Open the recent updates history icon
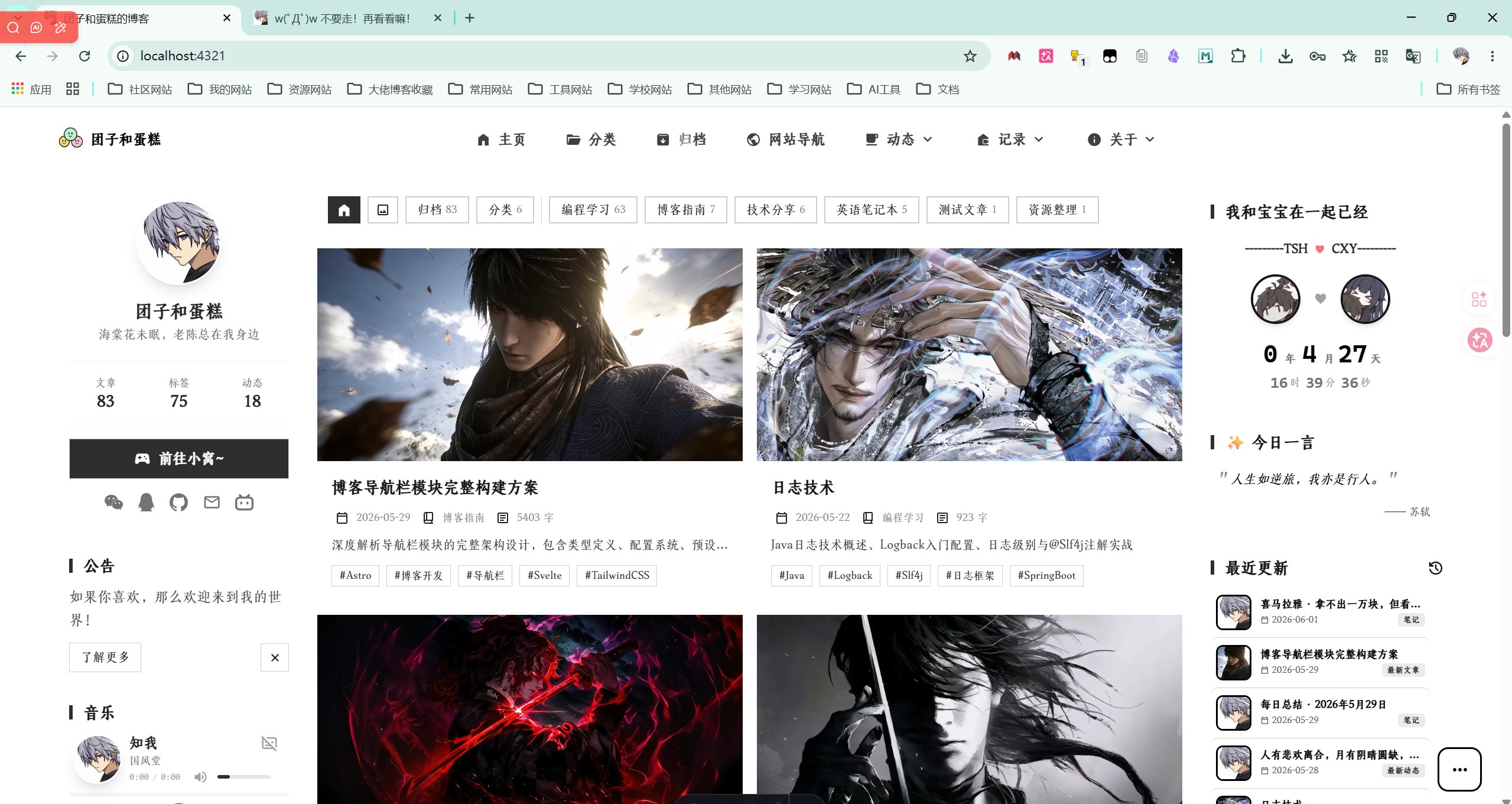The height and width of the screenshot is (804, 1512). click(x=1435, y=568)
